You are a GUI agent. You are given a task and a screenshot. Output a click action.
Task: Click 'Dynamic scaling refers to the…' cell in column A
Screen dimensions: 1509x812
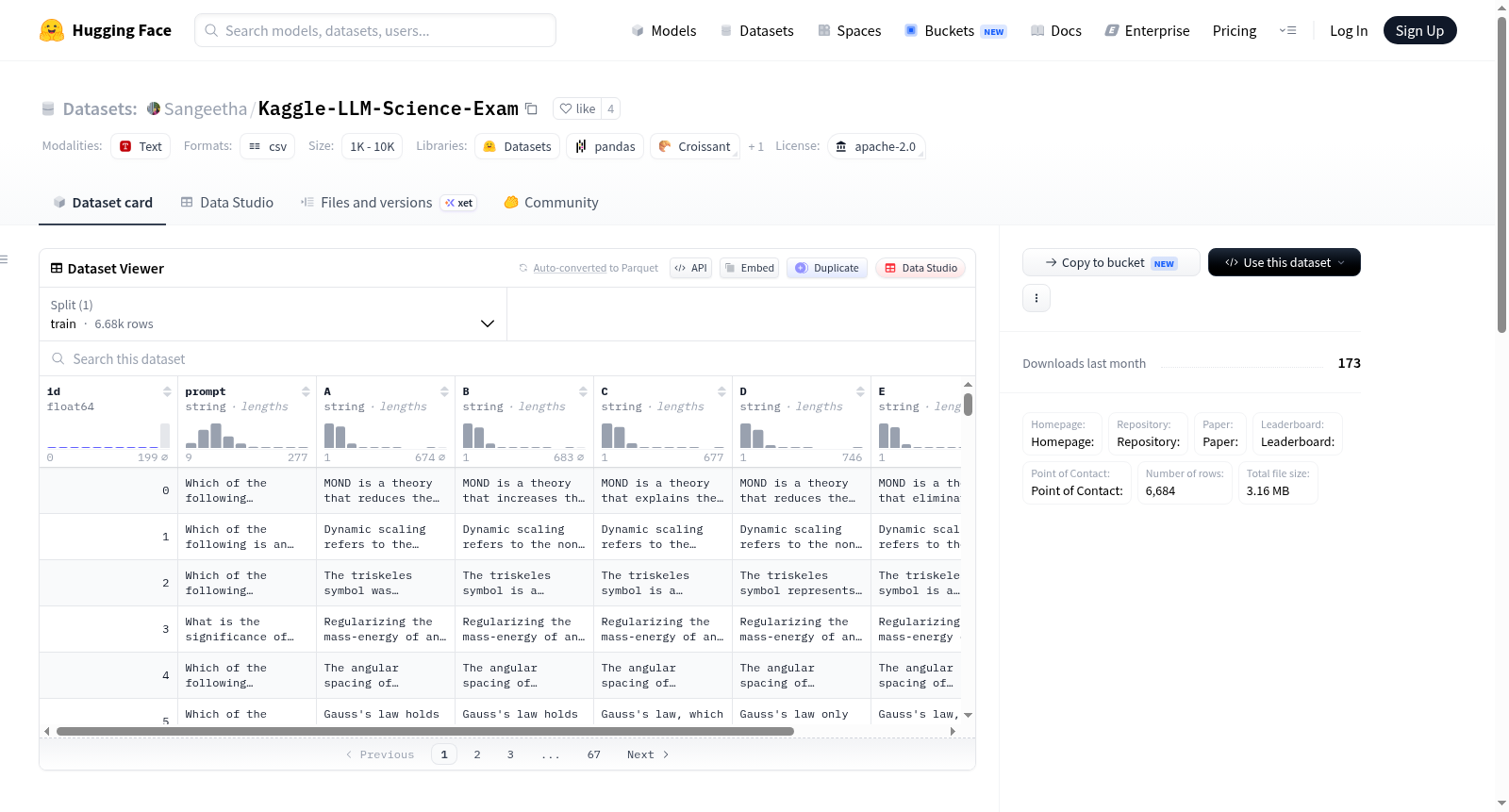click(386, 537)
